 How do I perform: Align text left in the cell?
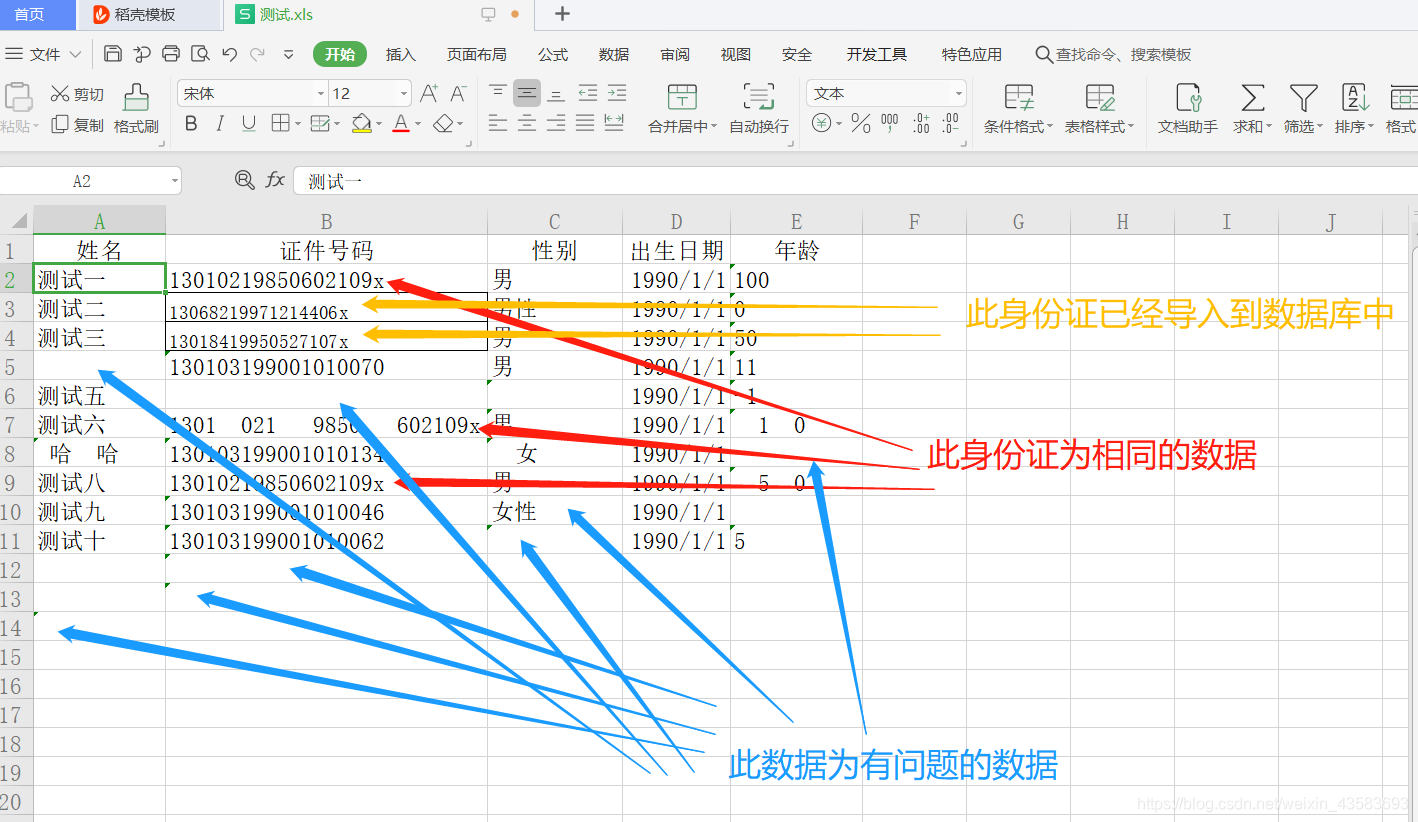[x=498, y=124]
